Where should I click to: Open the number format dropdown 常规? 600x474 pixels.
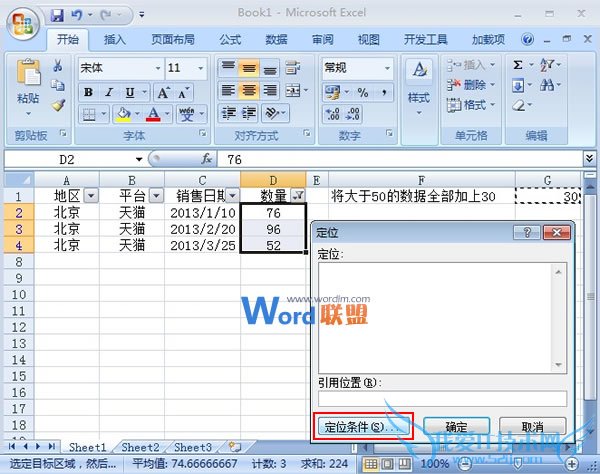click(387, 68)
